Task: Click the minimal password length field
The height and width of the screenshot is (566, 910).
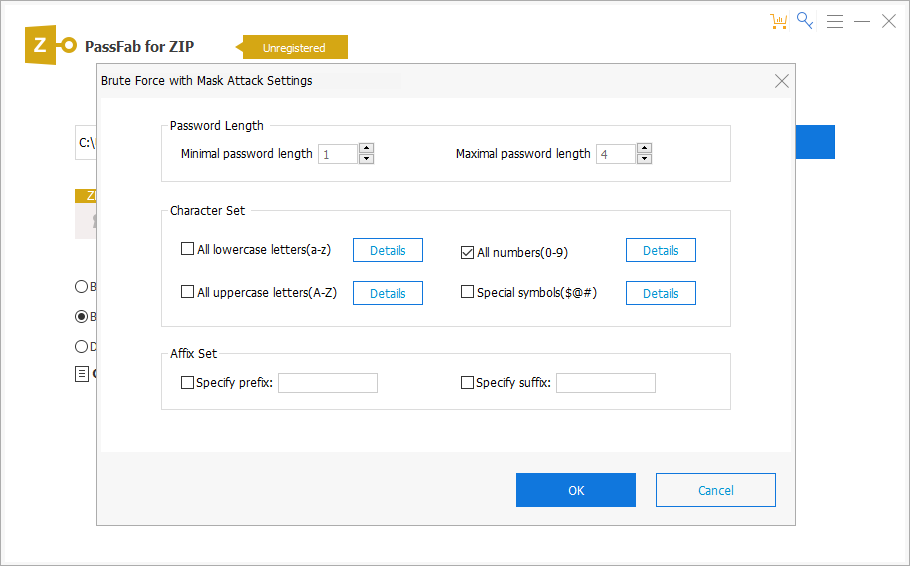Action: pos(338,154)
